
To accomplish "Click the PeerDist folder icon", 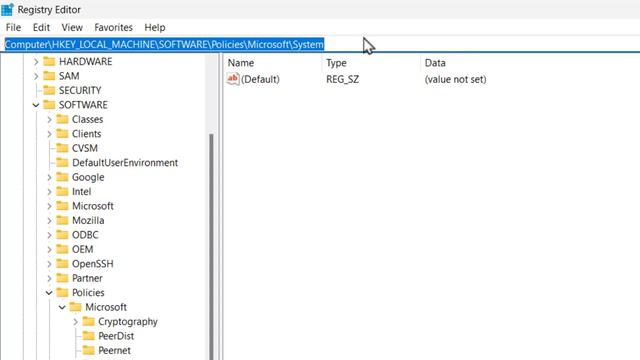I will click(x=89, y=336).
